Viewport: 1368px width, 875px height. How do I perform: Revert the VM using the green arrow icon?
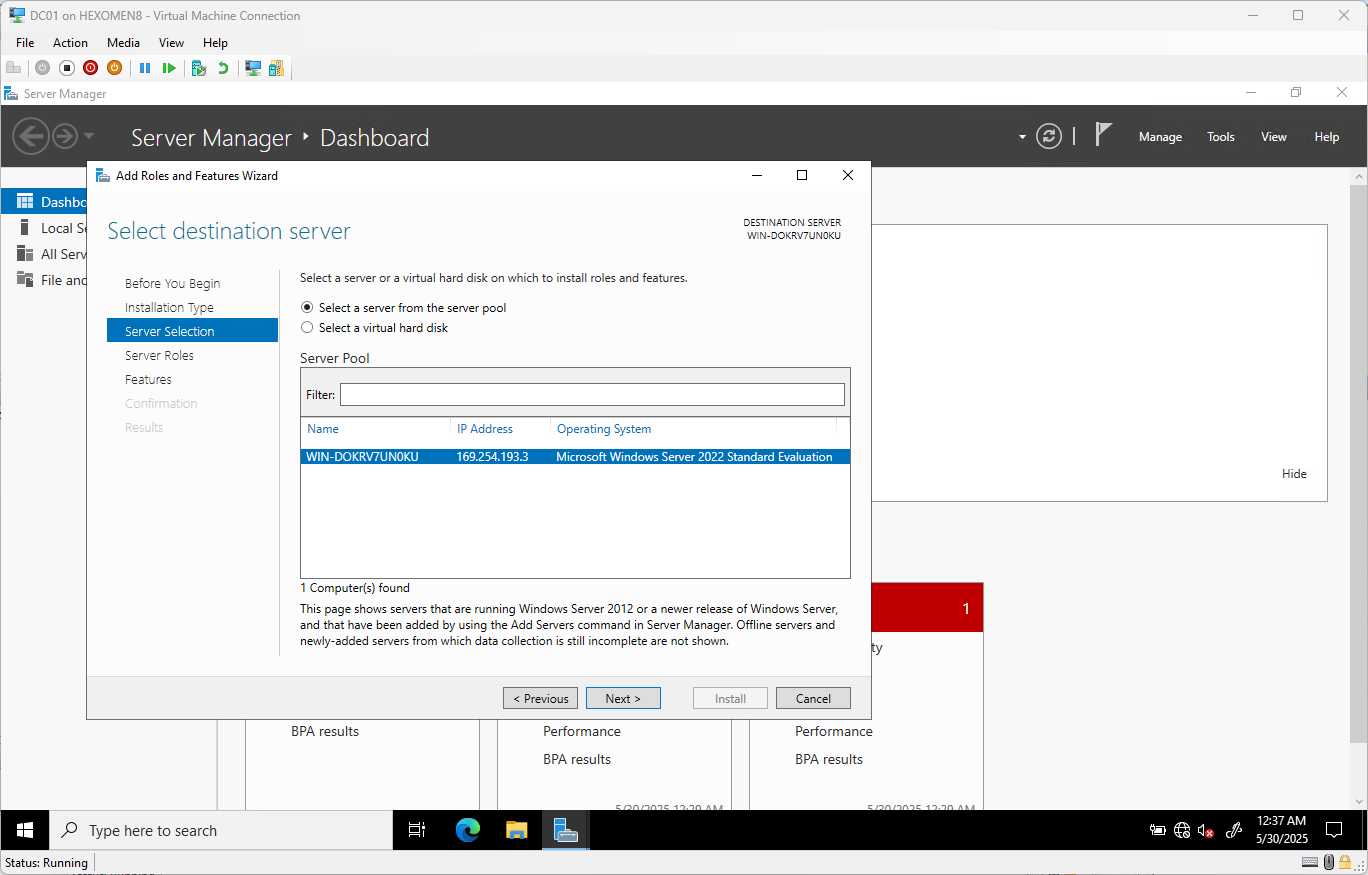point(223,68)
